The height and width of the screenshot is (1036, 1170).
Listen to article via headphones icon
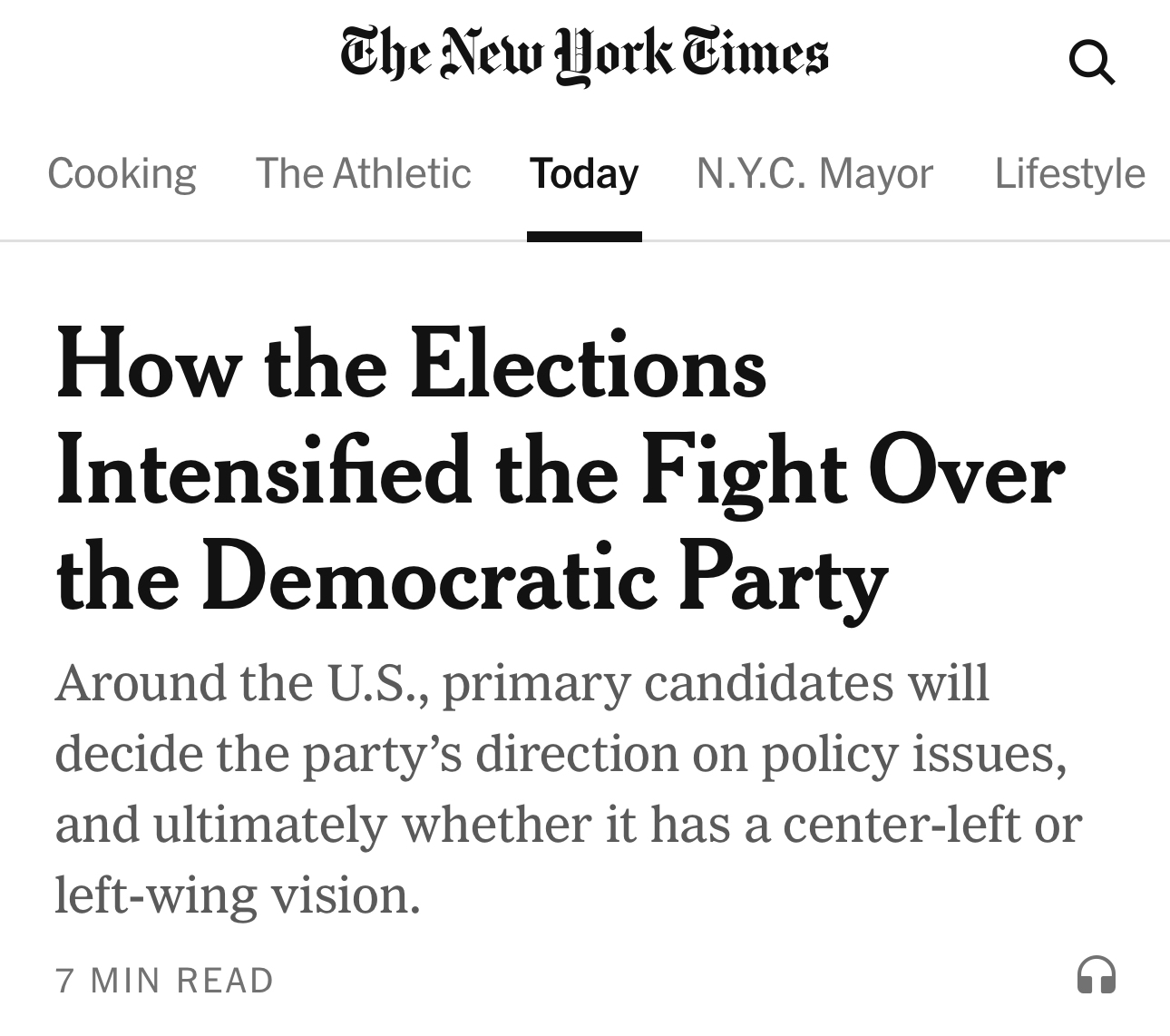click(1096, 976)
